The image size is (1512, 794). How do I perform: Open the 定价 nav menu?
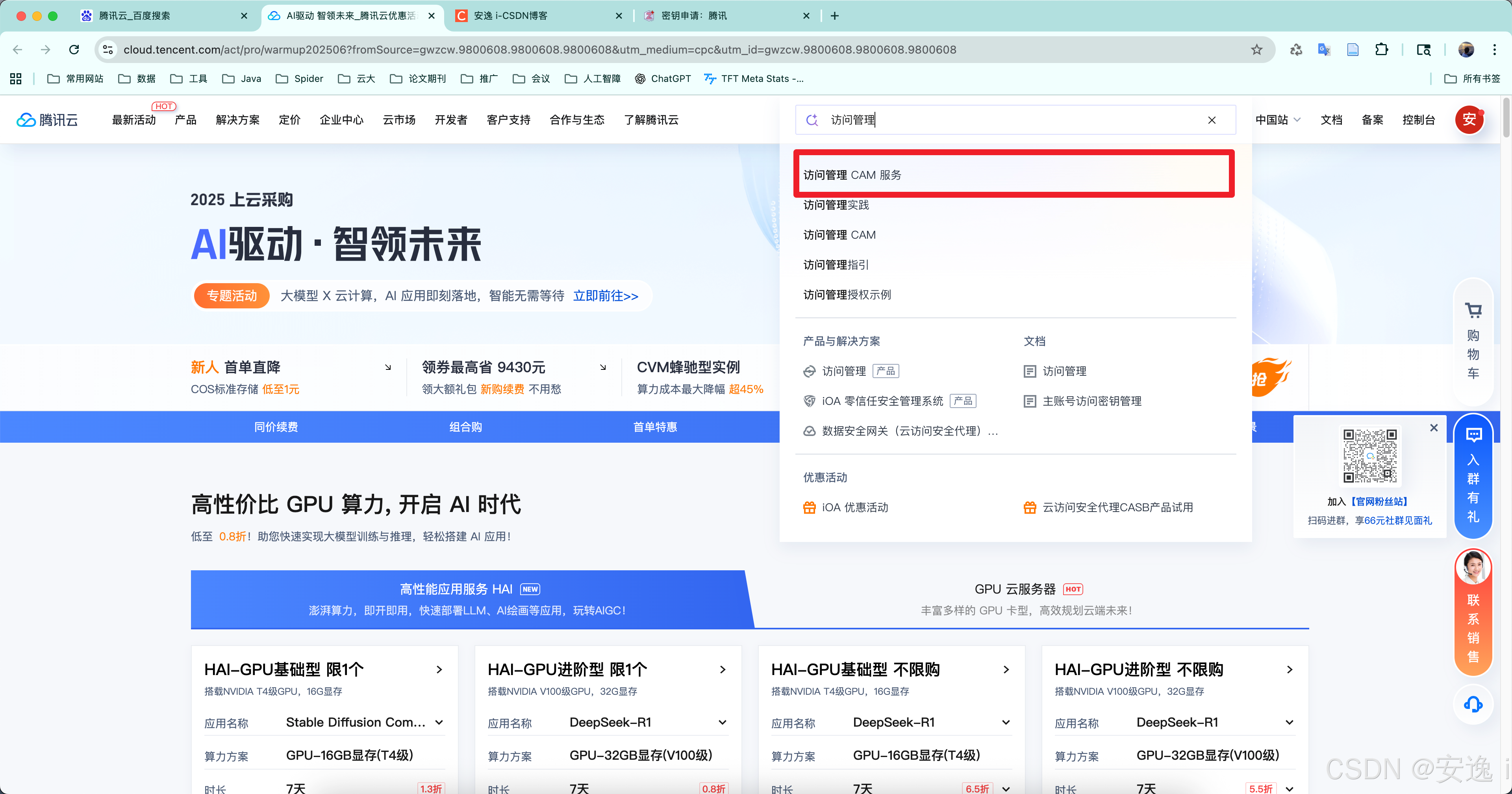click(289, 120)
